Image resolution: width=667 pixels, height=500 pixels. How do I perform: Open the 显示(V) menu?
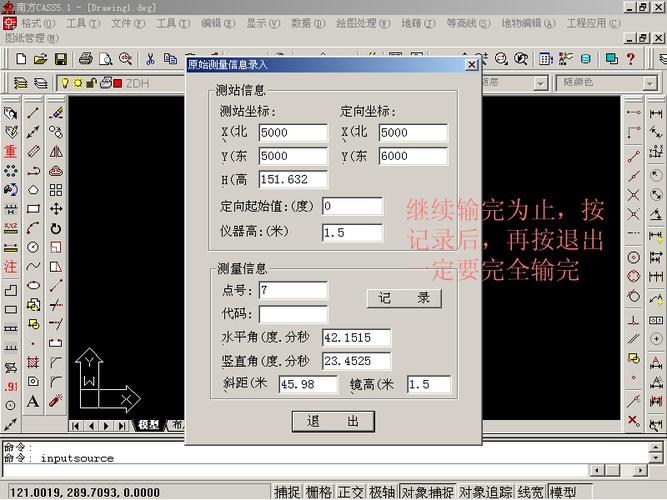click(263, 23)
